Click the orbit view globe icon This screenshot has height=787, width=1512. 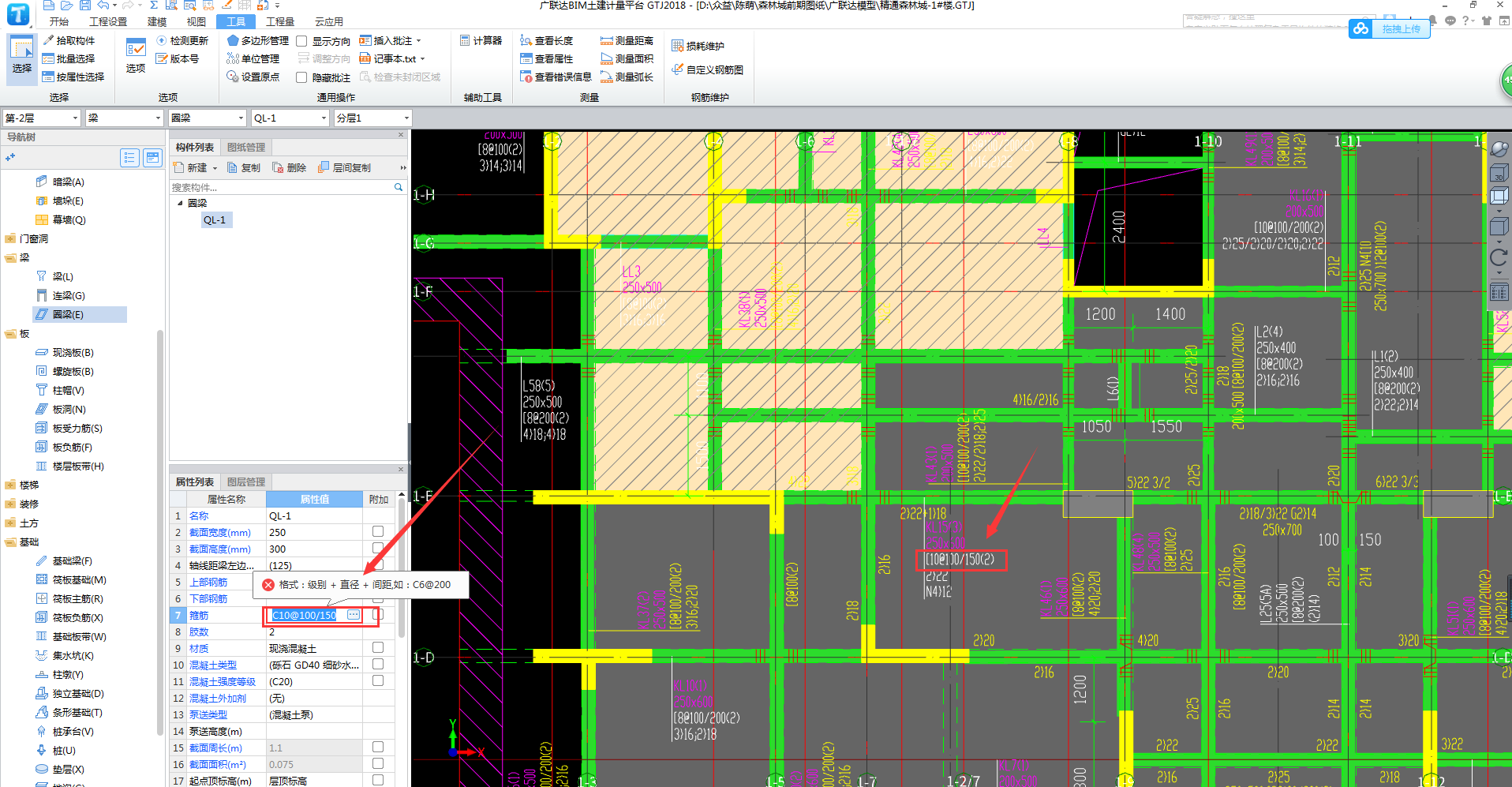click(x=1499, y=148)
